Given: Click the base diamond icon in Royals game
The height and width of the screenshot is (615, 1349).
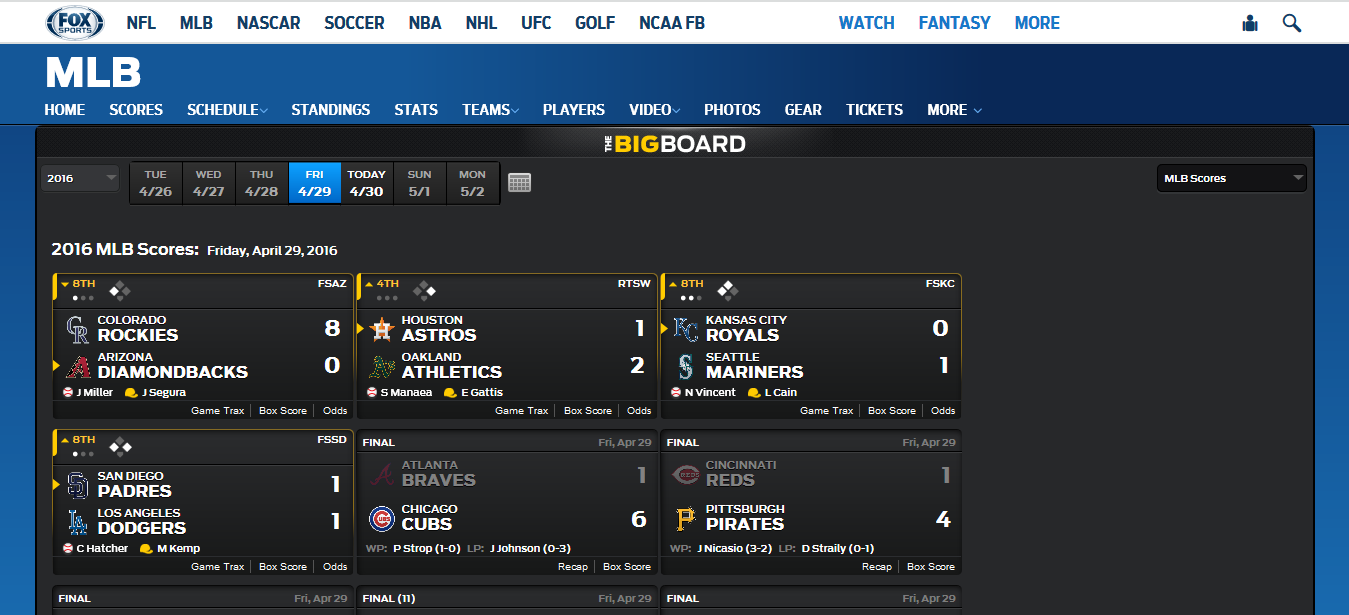Looking at the screenshot, I should click(x=728, y=291).
